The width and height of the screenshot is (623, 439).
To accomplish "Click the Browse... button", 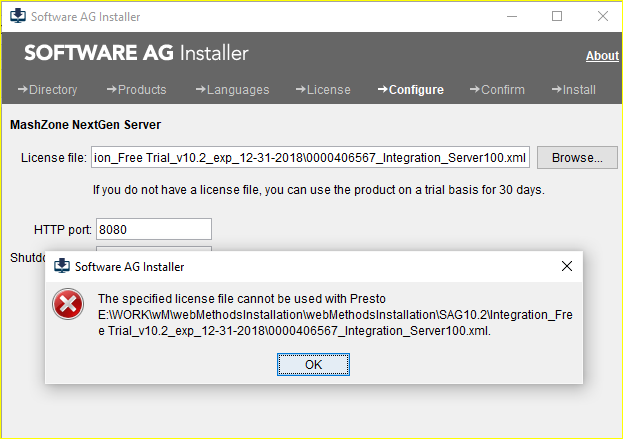I will (x=577, y=158).
